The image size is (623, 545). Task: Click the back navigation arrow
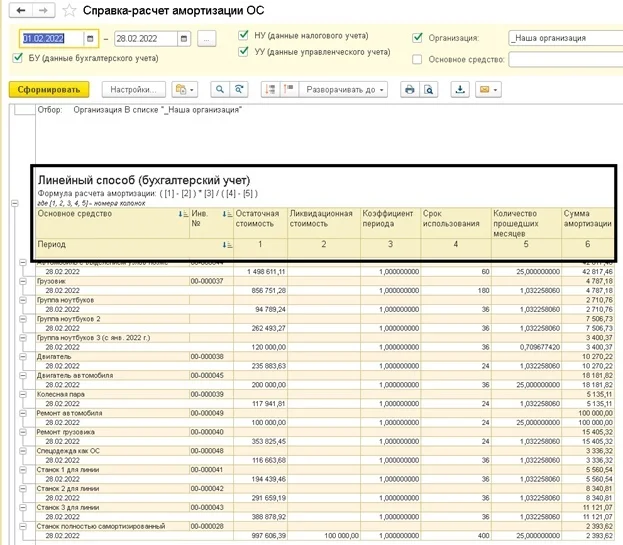(19, 10)
